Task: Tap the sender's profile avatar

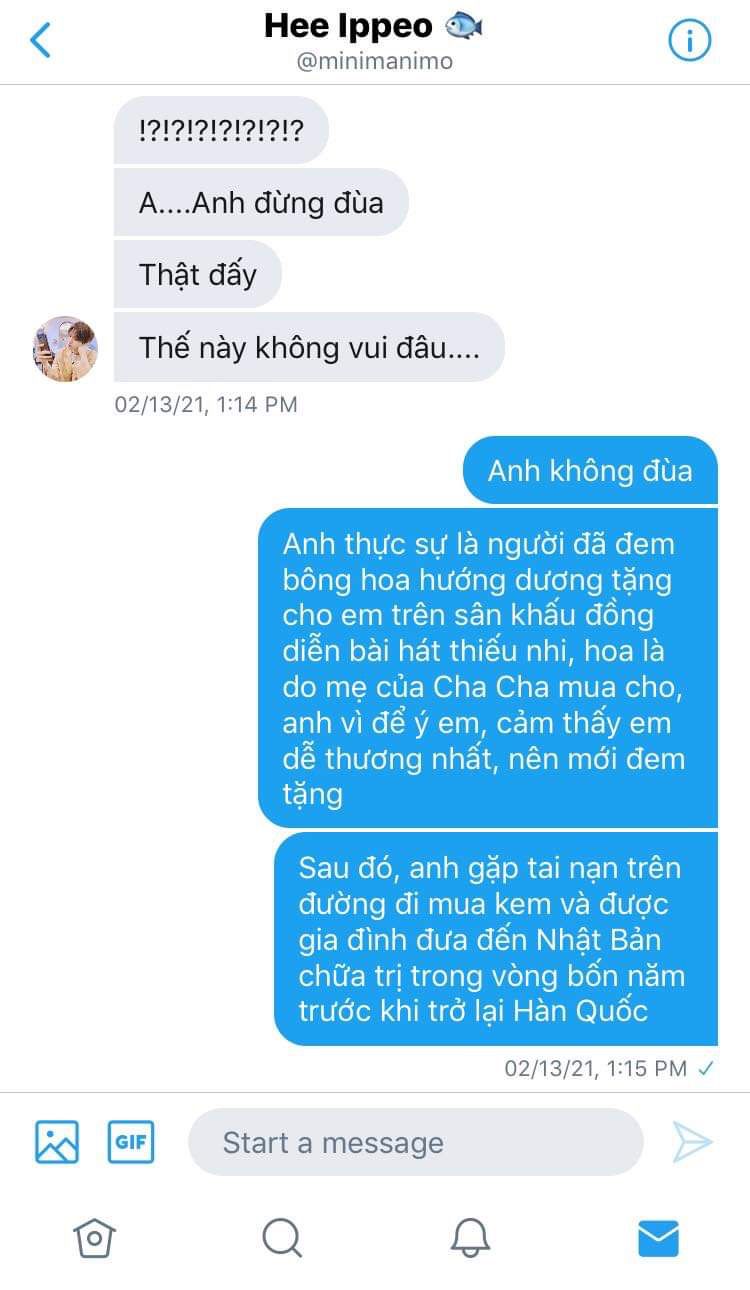Action: (66, 349)
